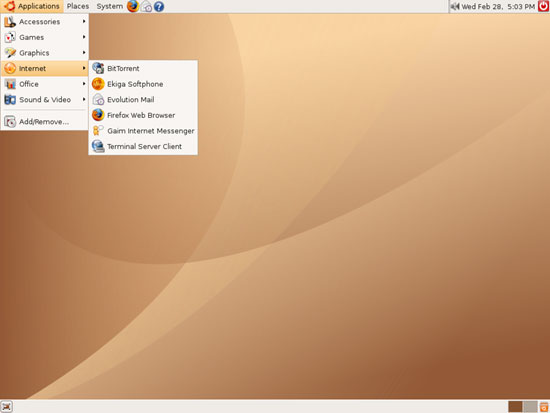Click the Games label
The height and width of the screenshot is (413, 550).
tap(32, 37)
